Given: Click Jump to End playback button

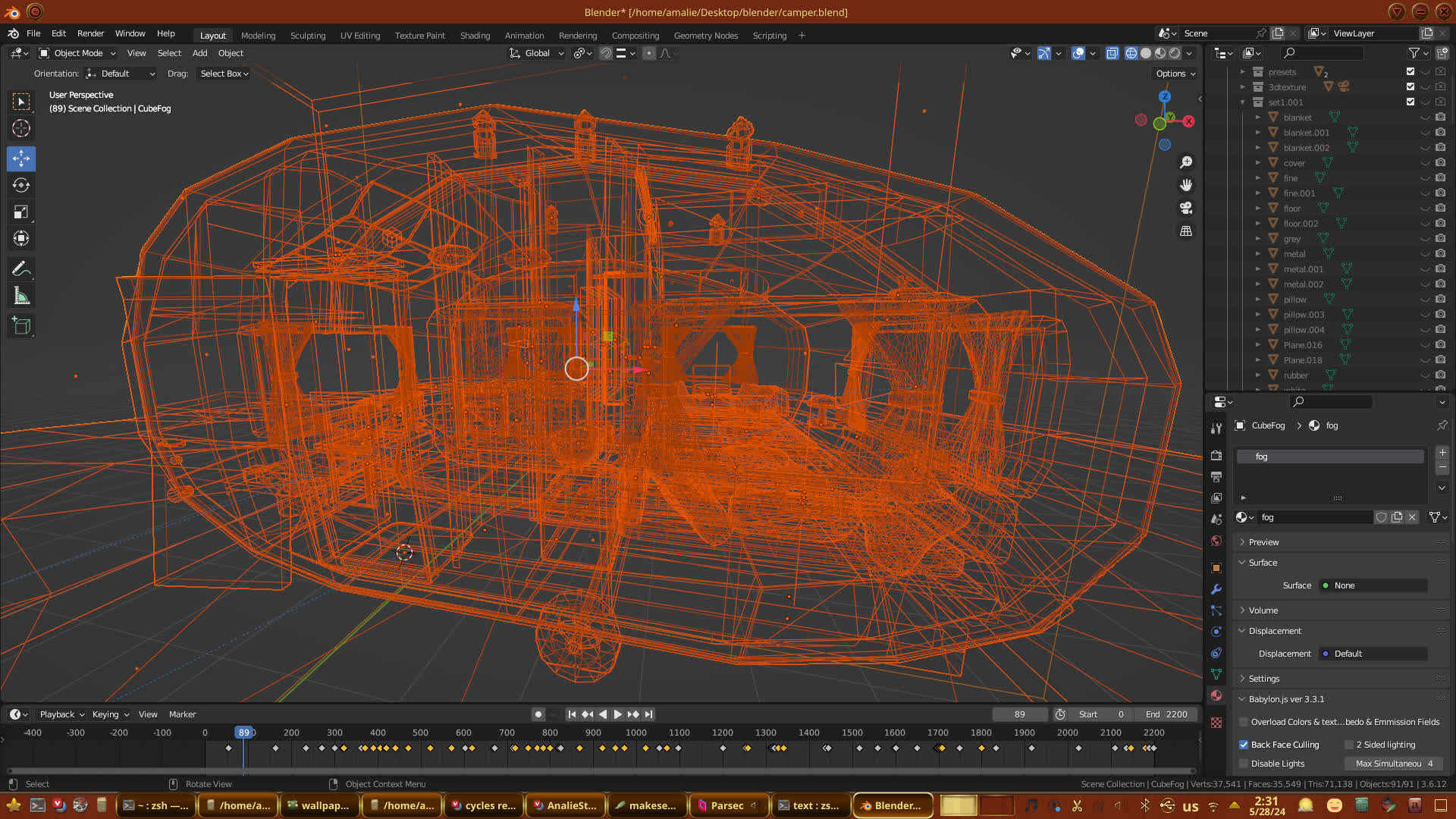Looking at the screenshot, I should click(x=648, y=714).
